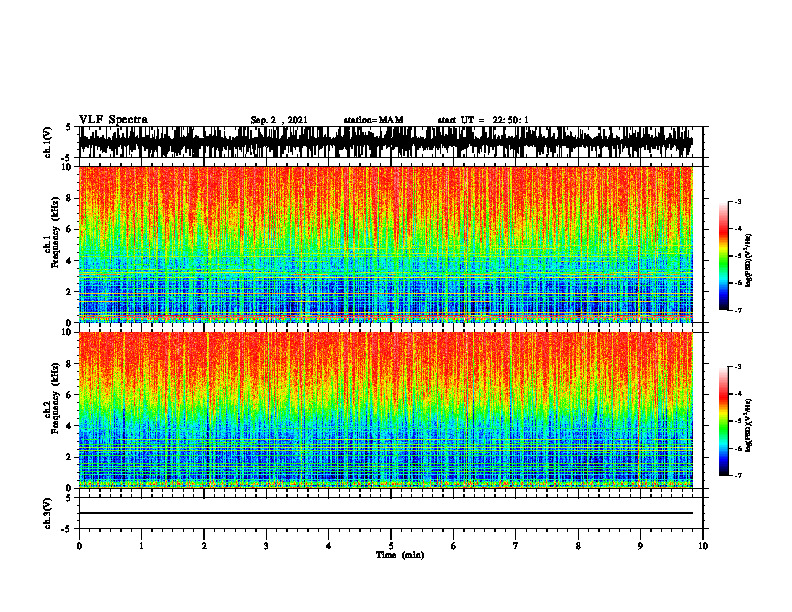792x612 pixels.
Task: Select the "start UT = 22:50: 1" text
Action: [483, 120]
